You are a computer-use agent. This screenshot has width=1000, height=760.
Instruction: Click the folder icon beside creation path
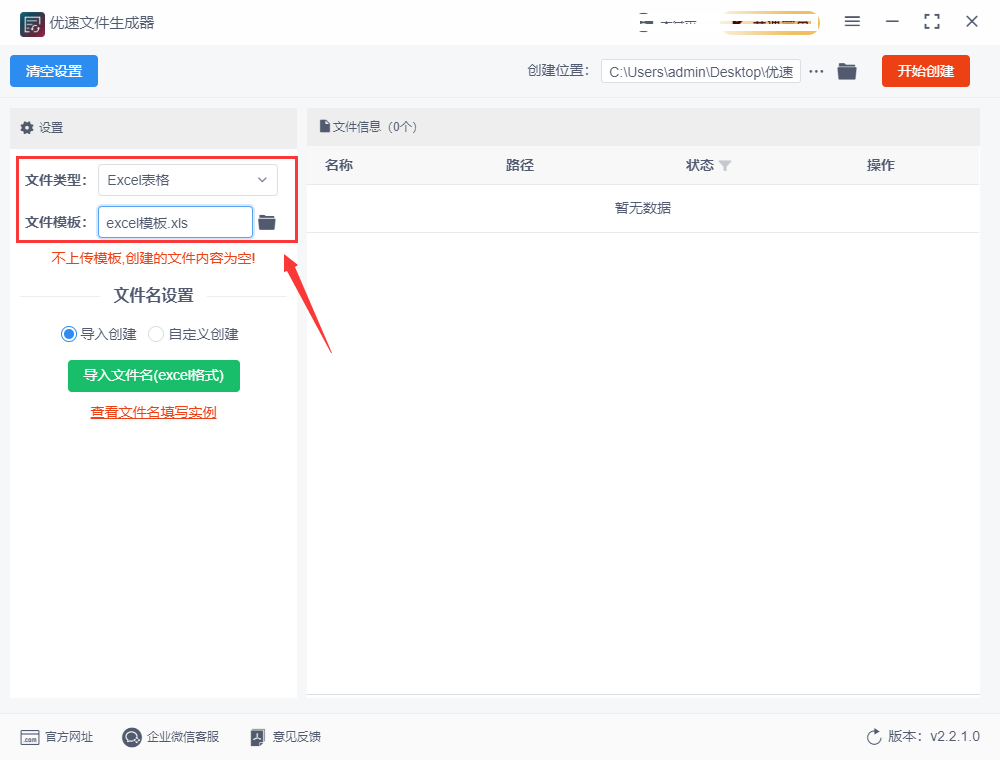point(847,71)
